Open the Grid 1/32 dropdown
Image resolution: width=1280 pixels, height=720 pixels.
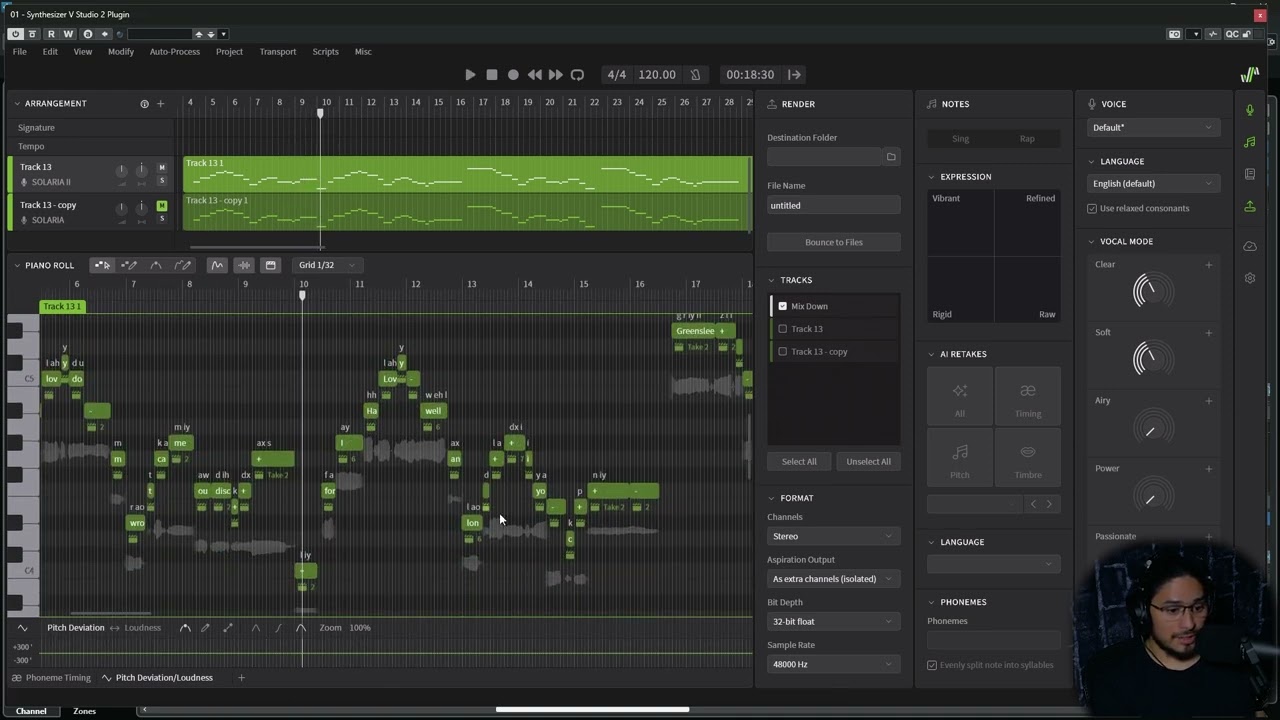pos(326,265)
